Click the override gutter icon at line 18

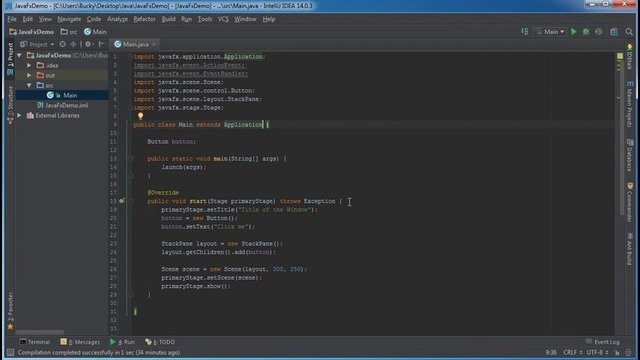[121, 201]
